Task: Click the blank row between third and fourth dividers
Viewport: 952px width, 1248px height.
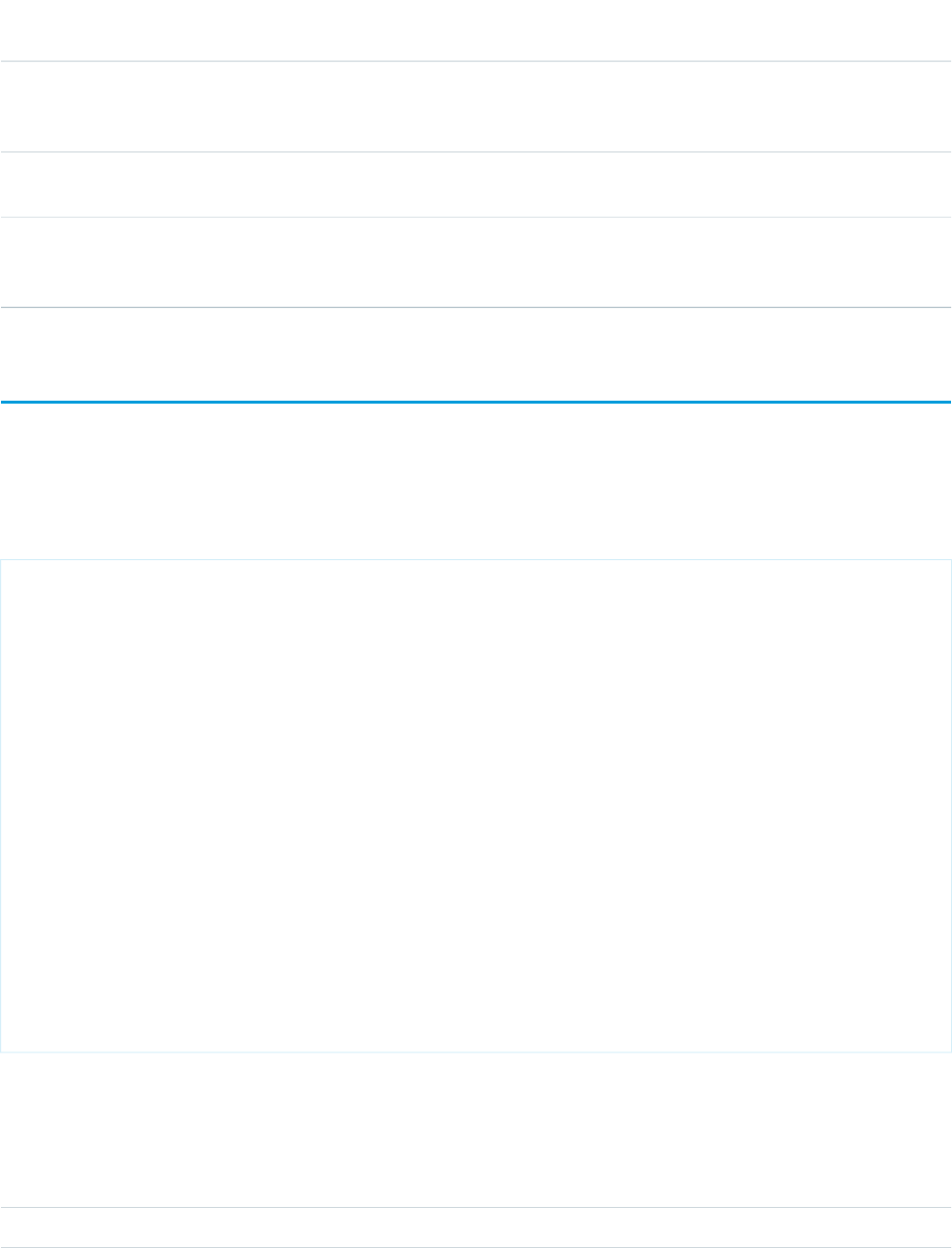Action: pyautogui.click(x=476, y=263)
